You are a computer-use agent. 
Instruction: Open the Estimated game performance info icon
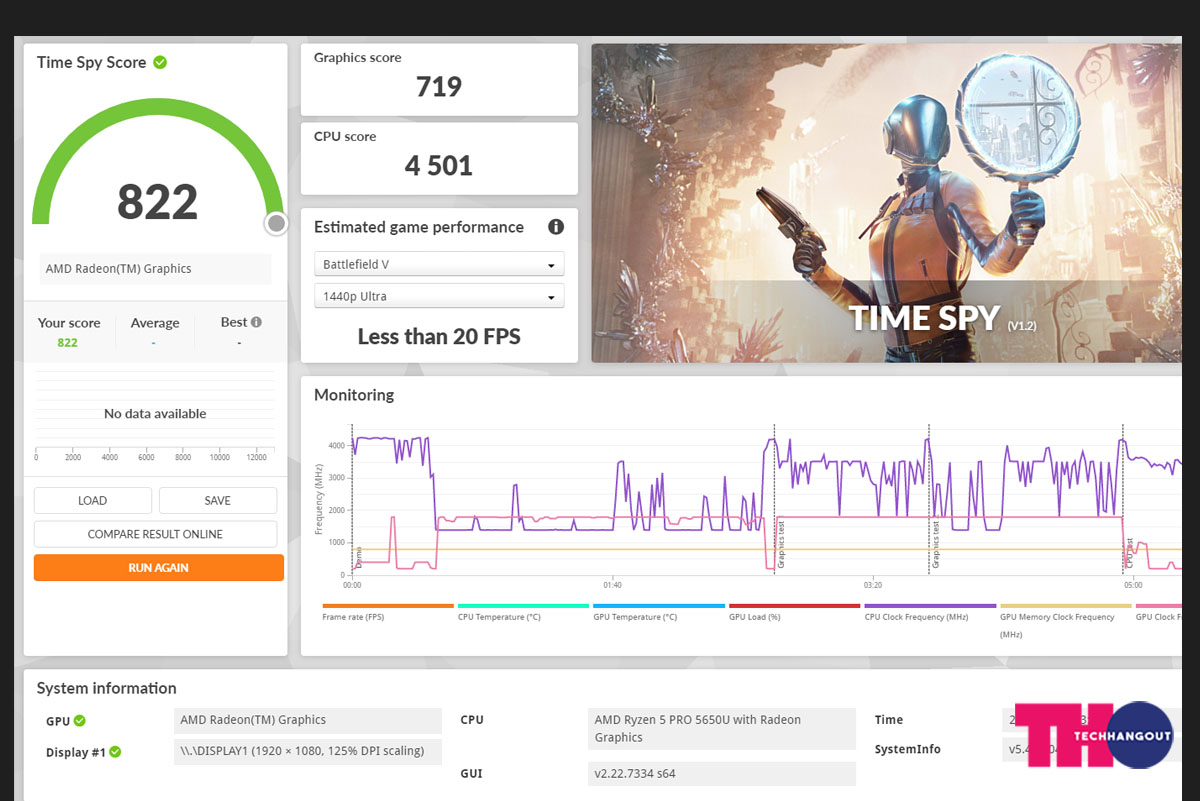click(x=556, y=227)
